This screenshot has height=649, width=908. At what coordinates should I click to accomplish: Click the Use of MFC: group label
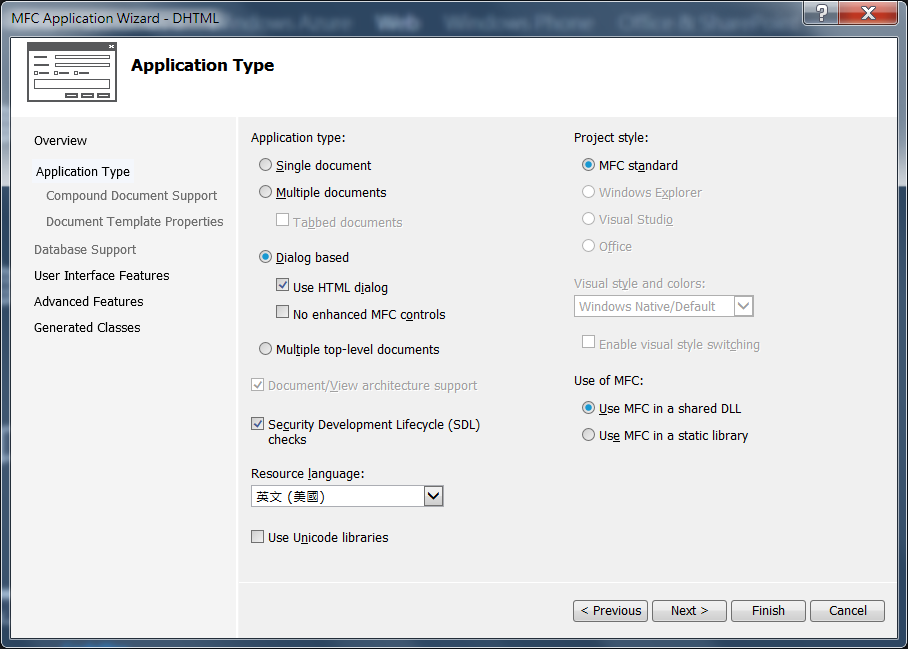pos(609,381)
